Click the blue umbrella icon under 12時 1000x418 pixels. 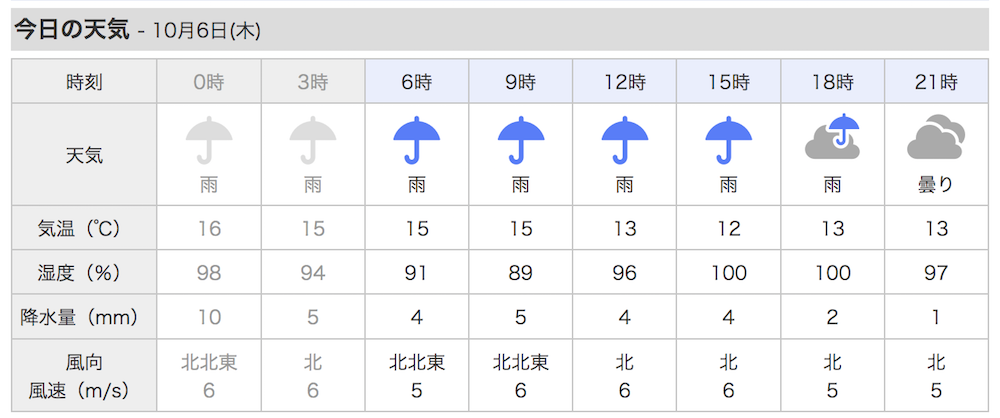[624, 140]
